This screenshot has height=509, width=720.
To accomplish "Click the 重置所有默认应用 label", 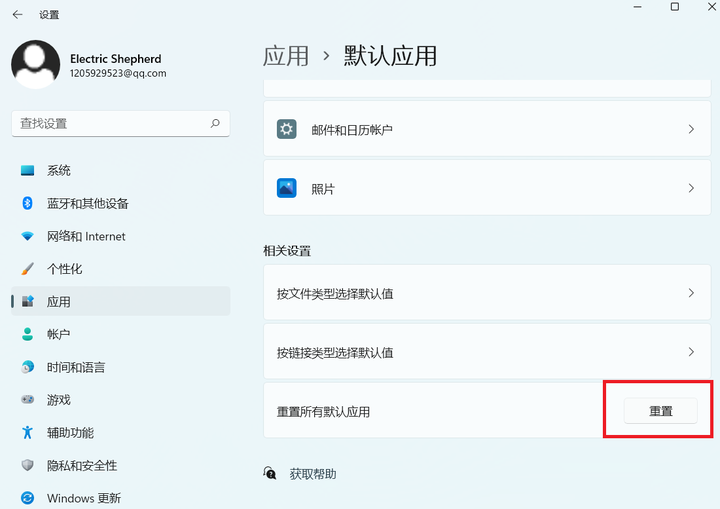I will (x=323, y=412).
